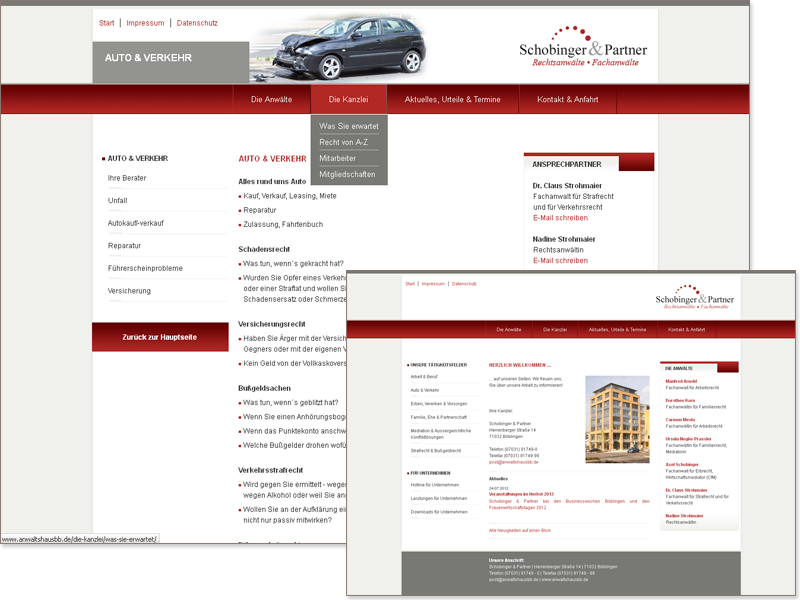
Task: Click the Zurück zur Hauptseite button
Action: (x=160, y=337)
